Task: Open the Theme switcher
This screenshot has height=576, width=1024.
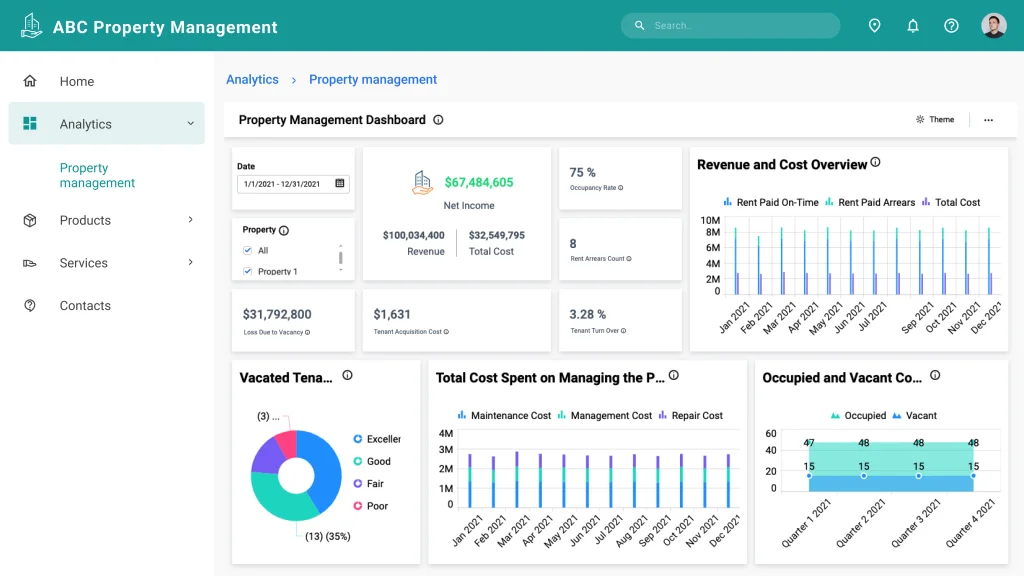Action: click(x=935, y=119)
